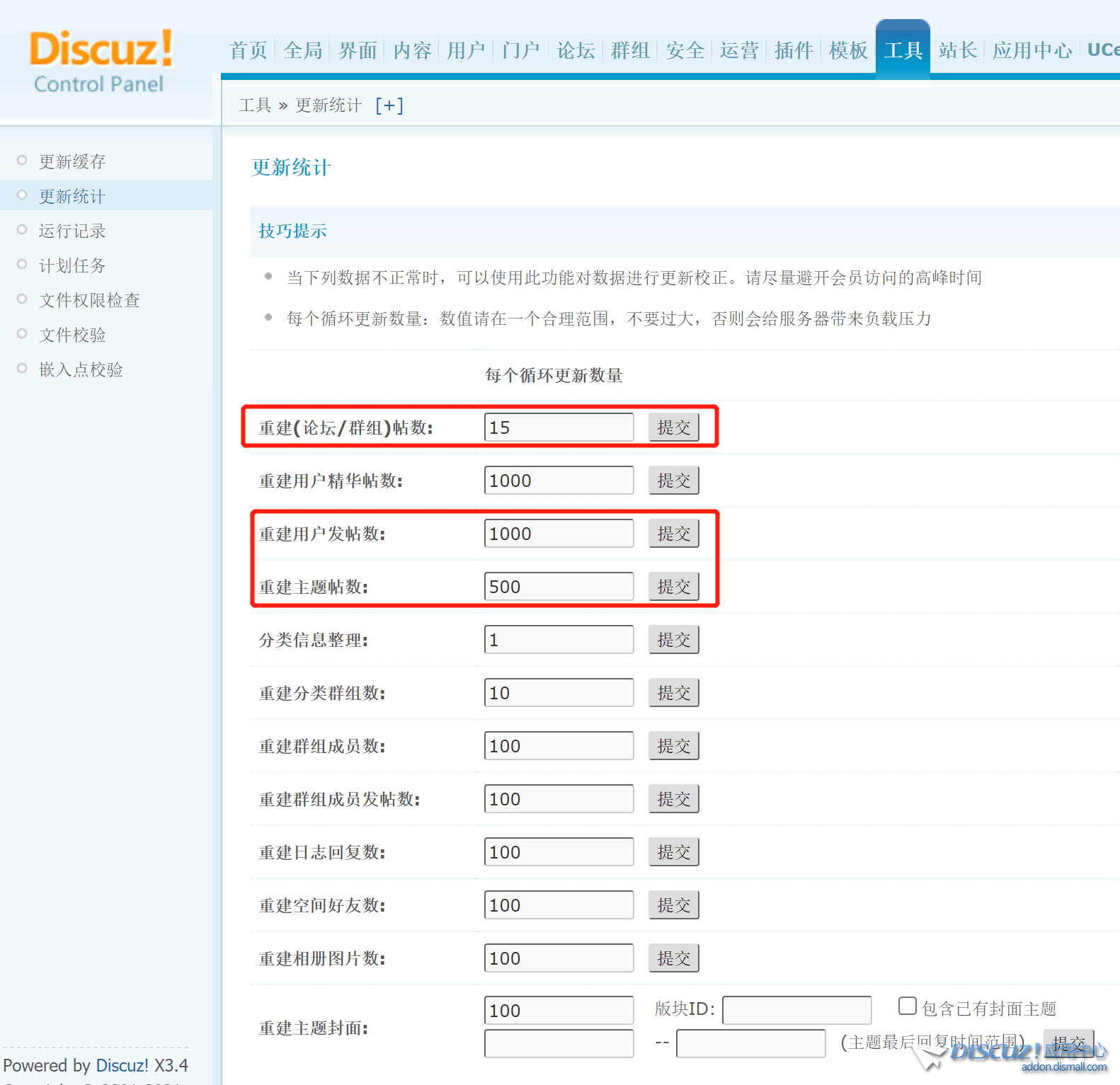Click the 重建主题封面 count input field
Image resolution: width=1120 pixels, height=1085 pixels.
click(559, 1011)
